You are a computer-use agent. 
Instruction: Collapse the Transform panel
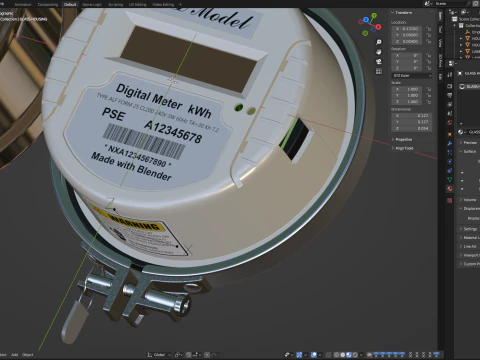(x=403, y=12)
